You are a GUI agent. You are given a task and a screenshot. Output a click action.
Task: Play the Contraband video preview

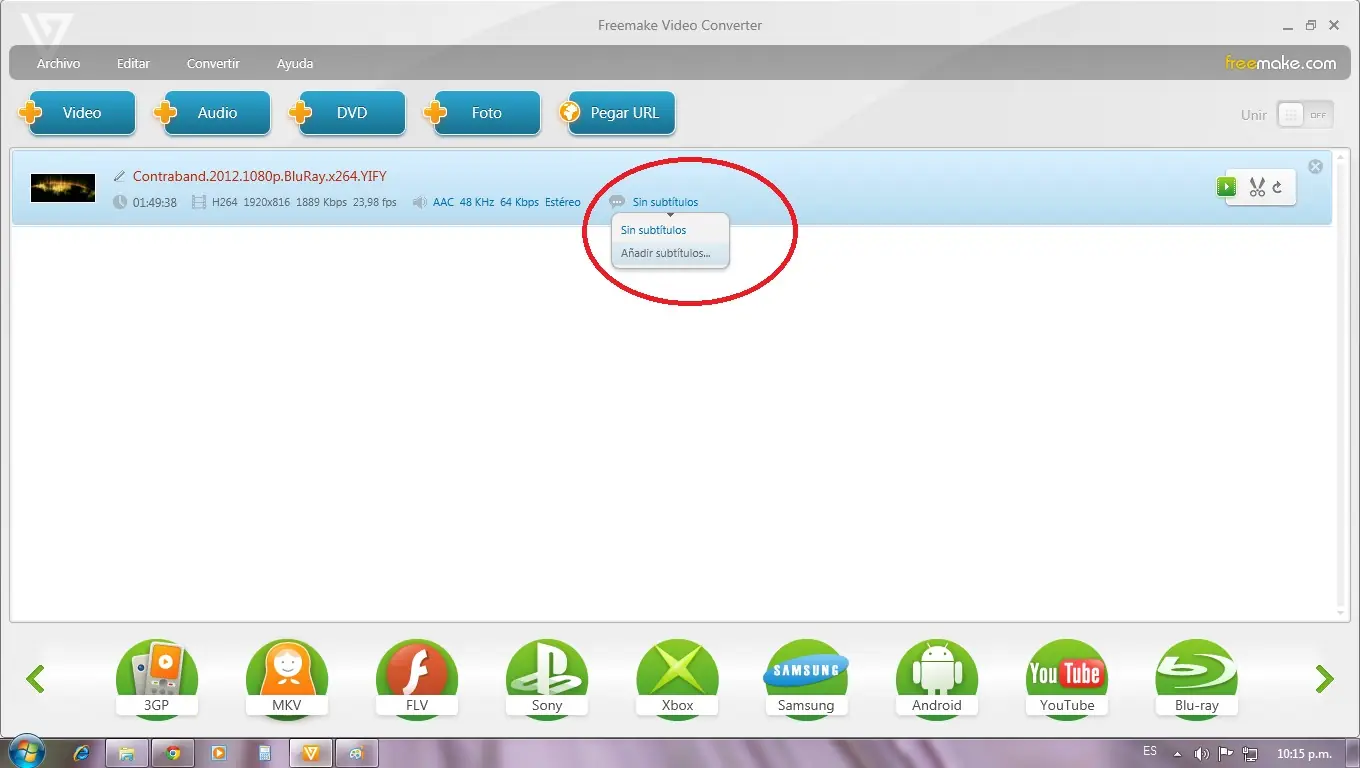[x=1226, y=187]
